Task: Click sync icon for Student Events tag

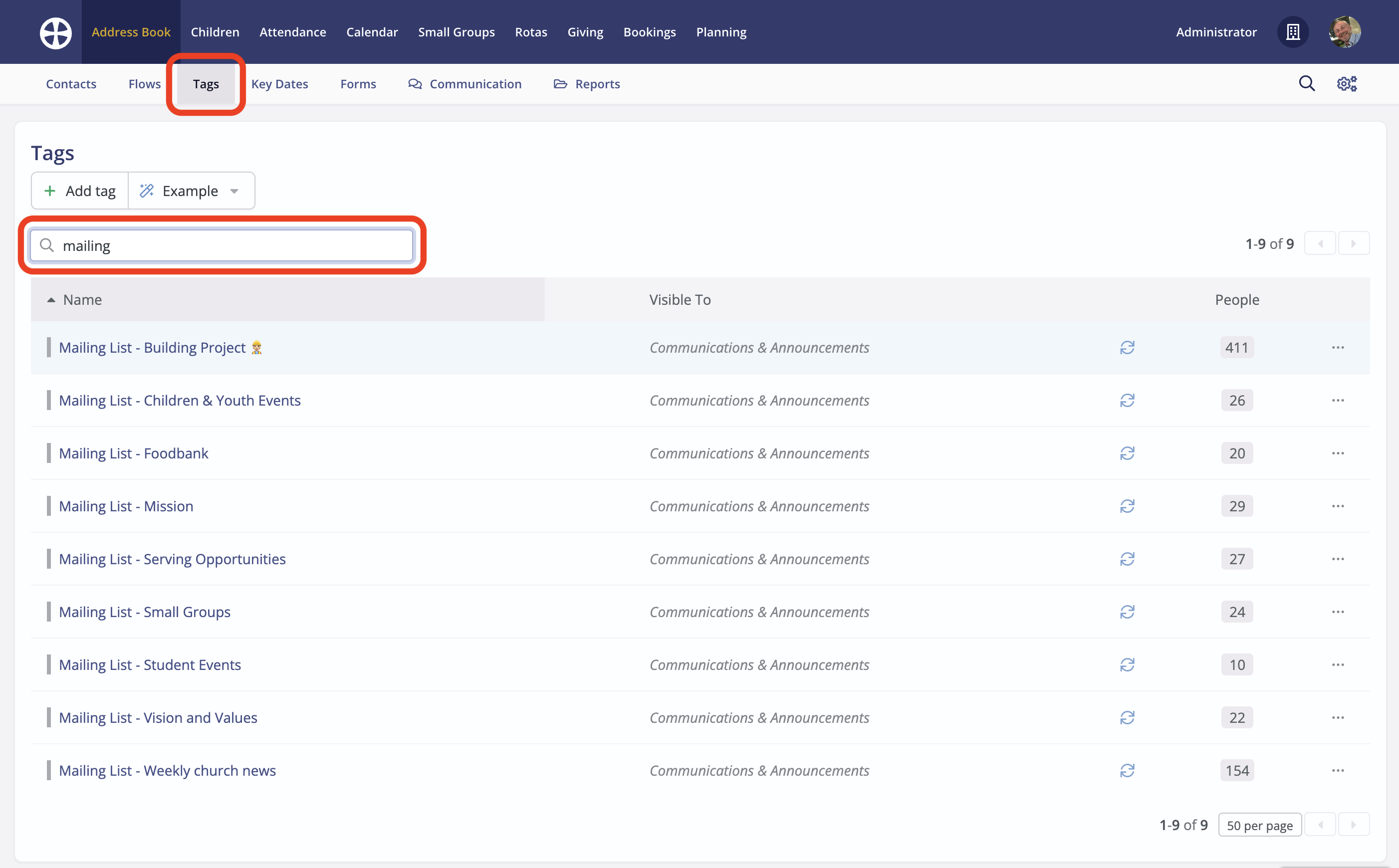Action: pyautogui.click(x=1127, y=665)
